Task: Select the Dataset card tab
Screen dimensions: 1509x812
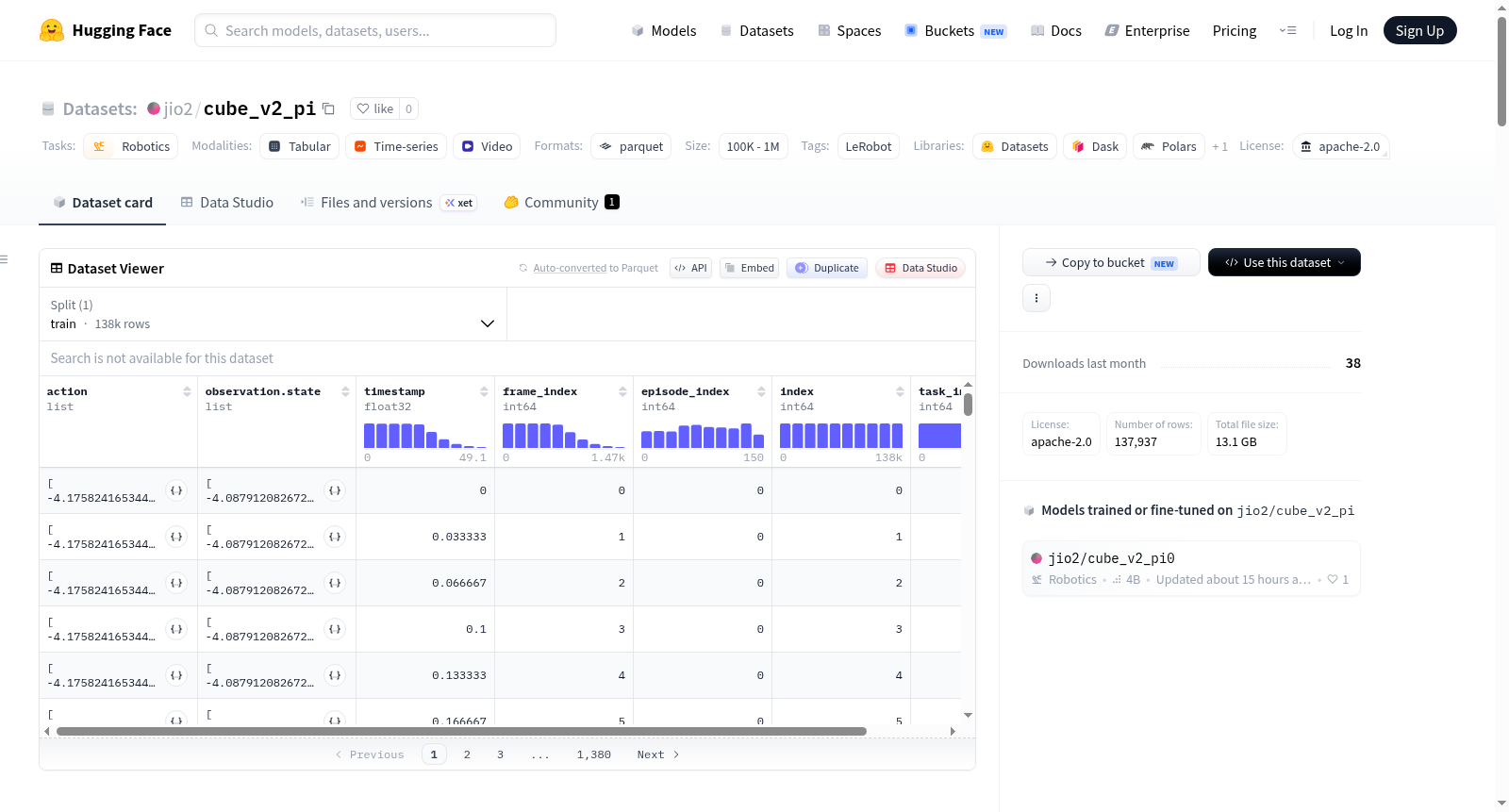Action: (x=103, y=203)
